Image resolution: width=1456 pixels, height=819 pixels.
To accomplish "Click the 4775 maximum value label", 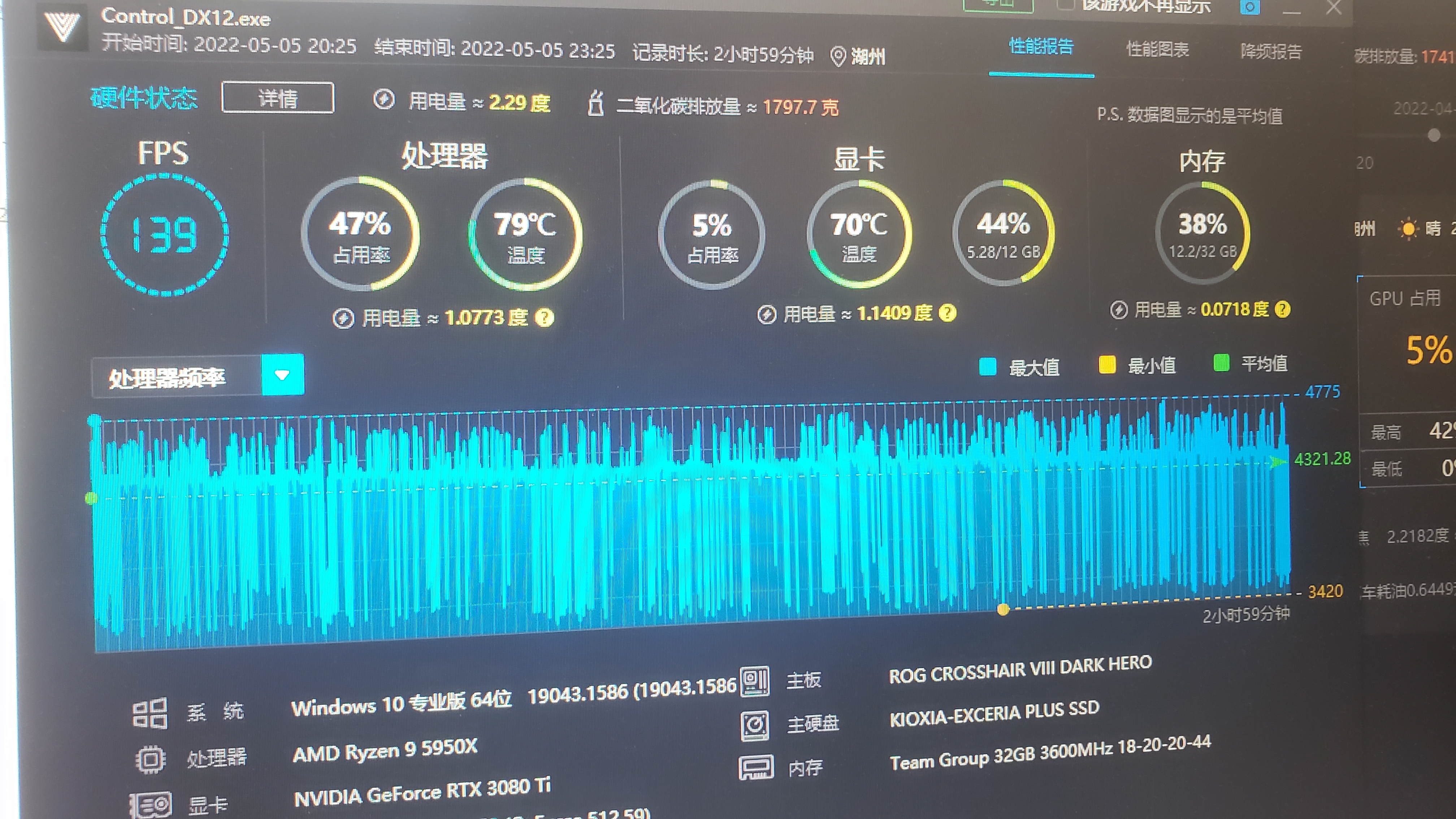I will (1323, 392).
